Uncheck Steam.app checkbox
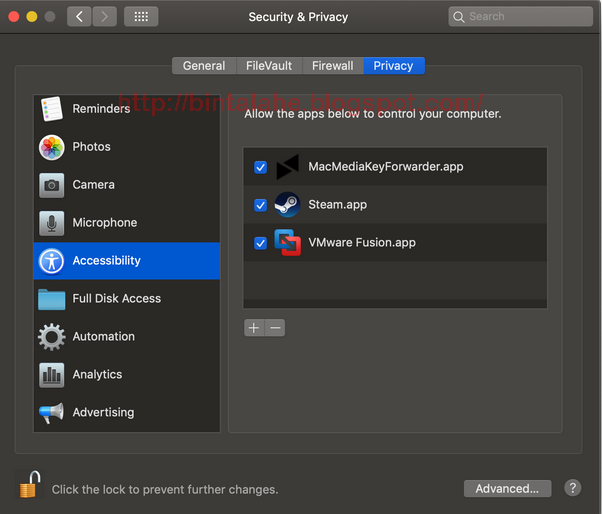 pyautogui.click(x=261, y=205)
